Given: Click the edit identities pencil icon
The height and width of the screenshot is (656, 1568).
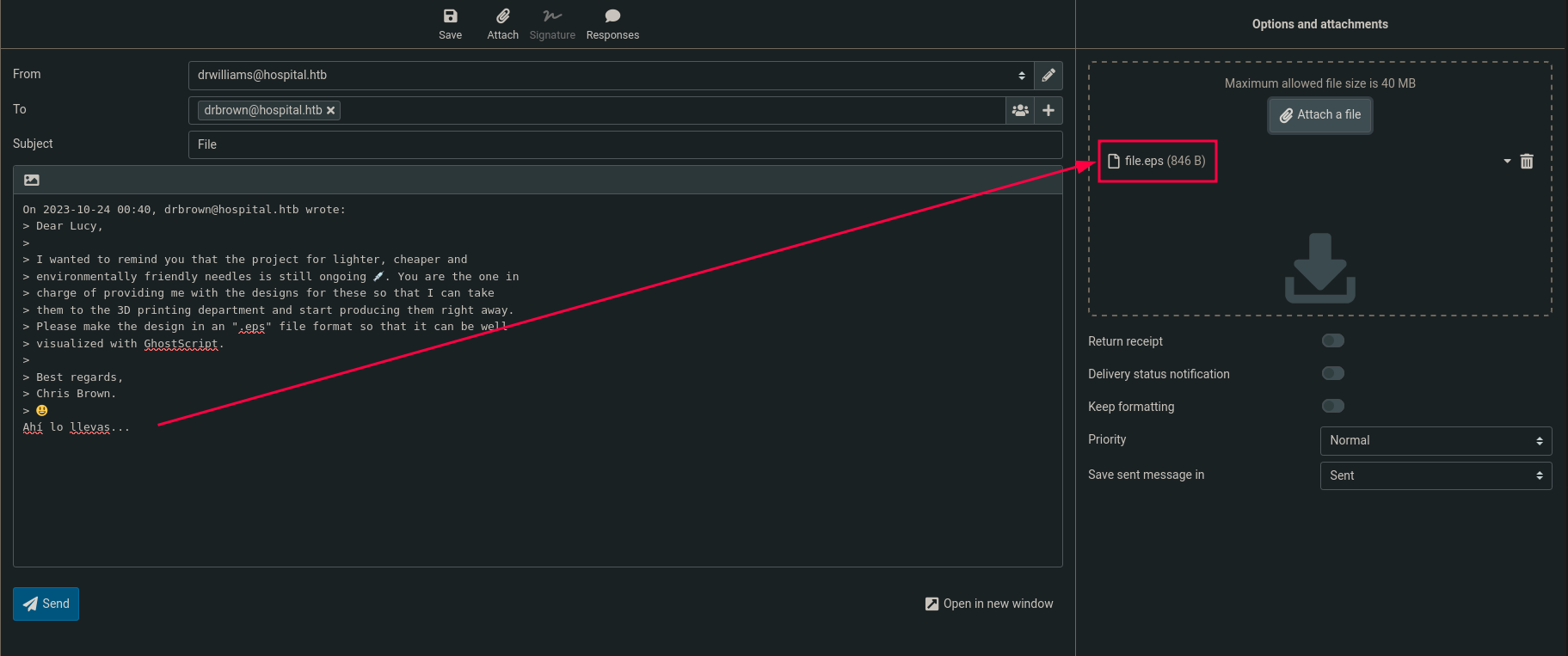Looking at the screenshot, I should [1048, 76].
